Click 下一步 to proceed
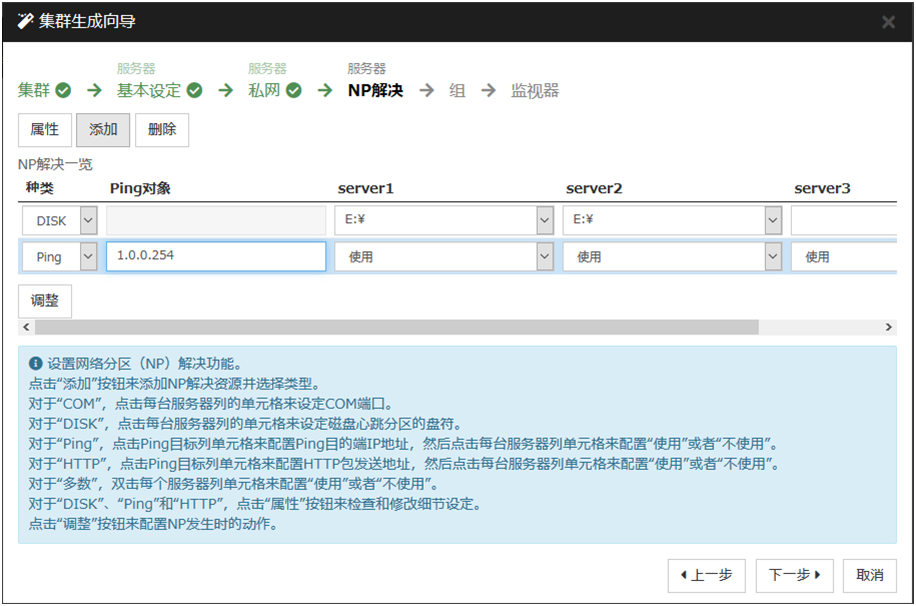916x606 pixels. pyautogui.click(x=794, y=575)
